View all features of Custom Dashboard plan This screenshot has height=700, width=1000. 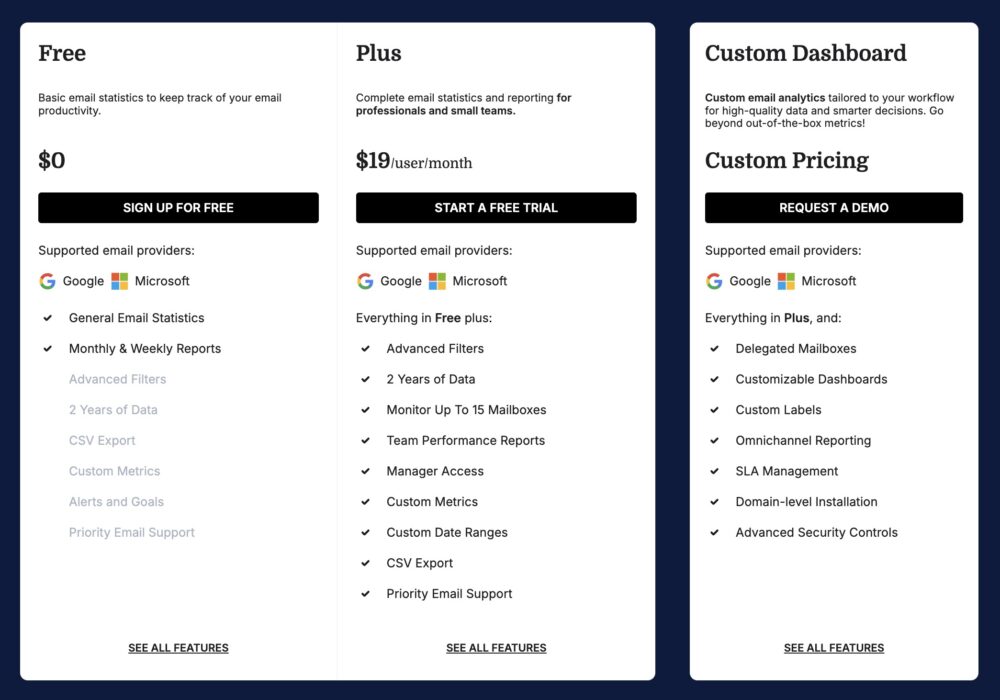834,648
